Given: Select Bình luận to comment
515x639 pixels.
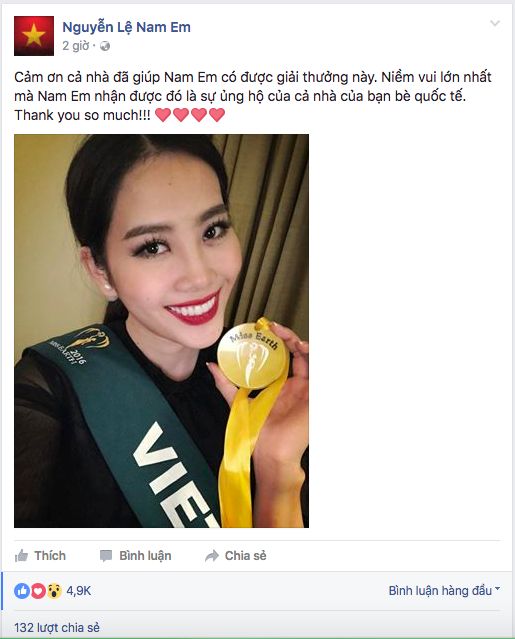Looking at the screenshot, I should click(x=136, y=555).
